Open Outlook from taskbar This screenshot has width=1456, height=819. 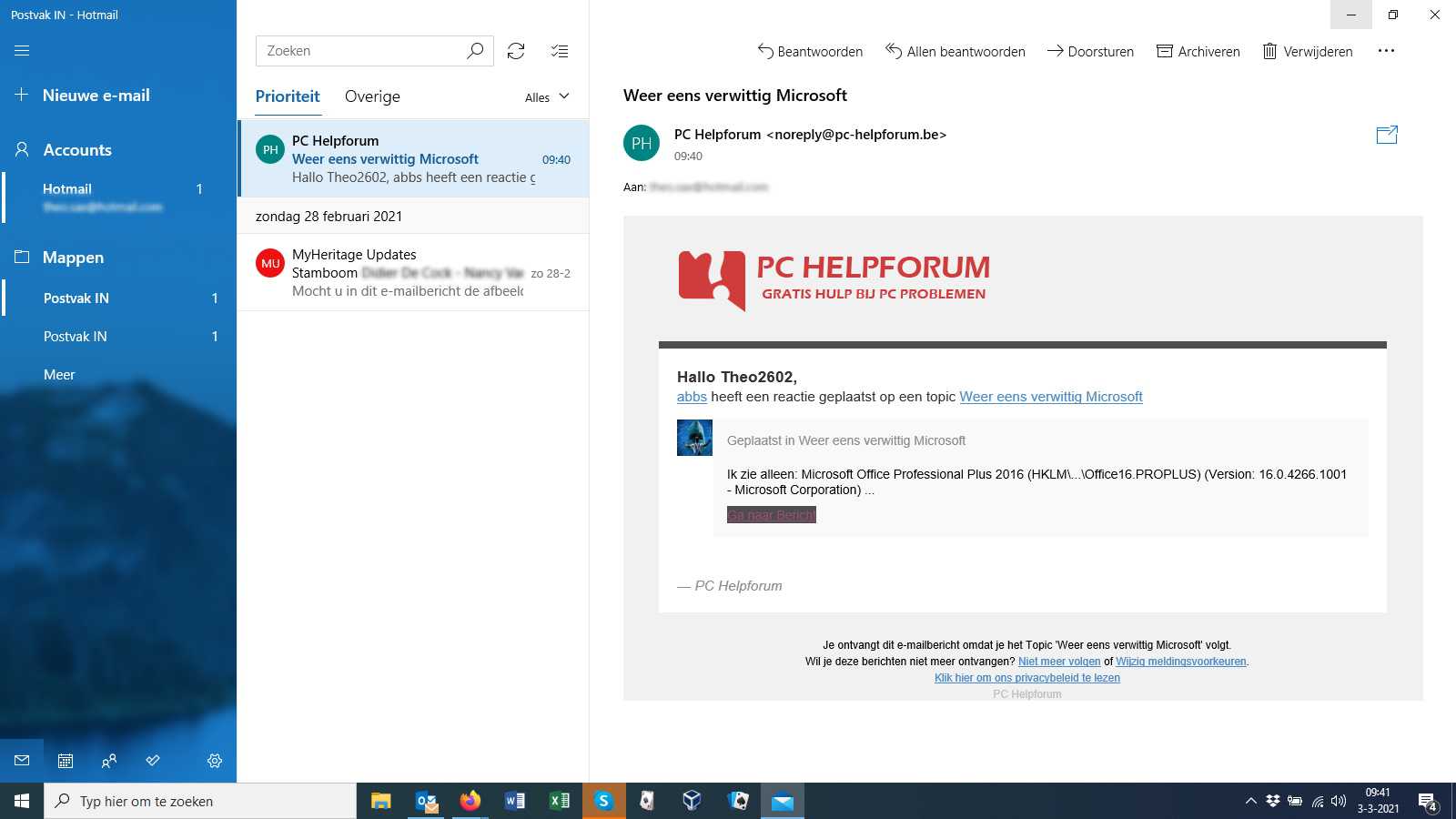click(x=426, y=801)
